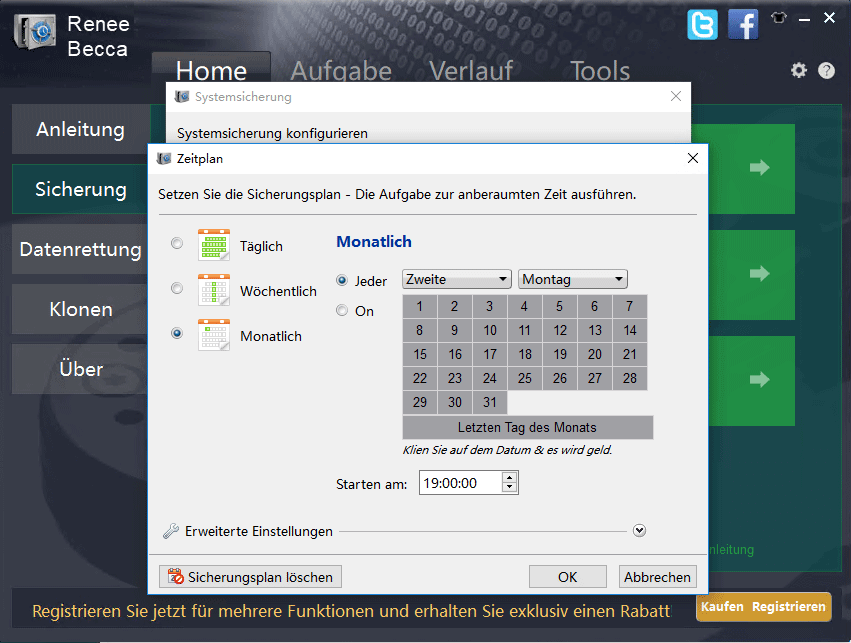Click the Starten am time field
This screenshot has width=851, height=643.
coord(460,483)
